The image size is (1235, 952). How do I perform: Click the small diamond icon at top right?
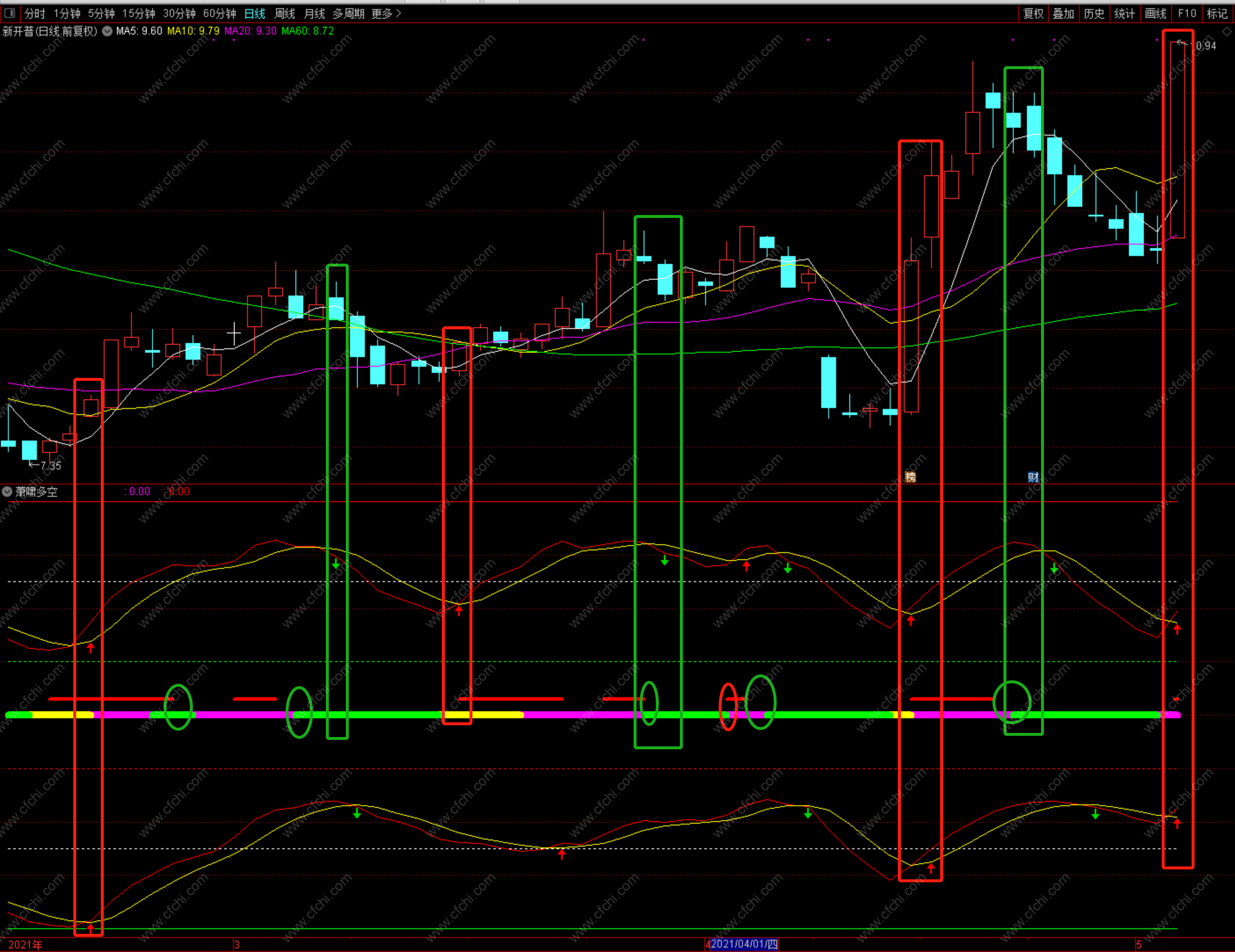point(1226,31)
